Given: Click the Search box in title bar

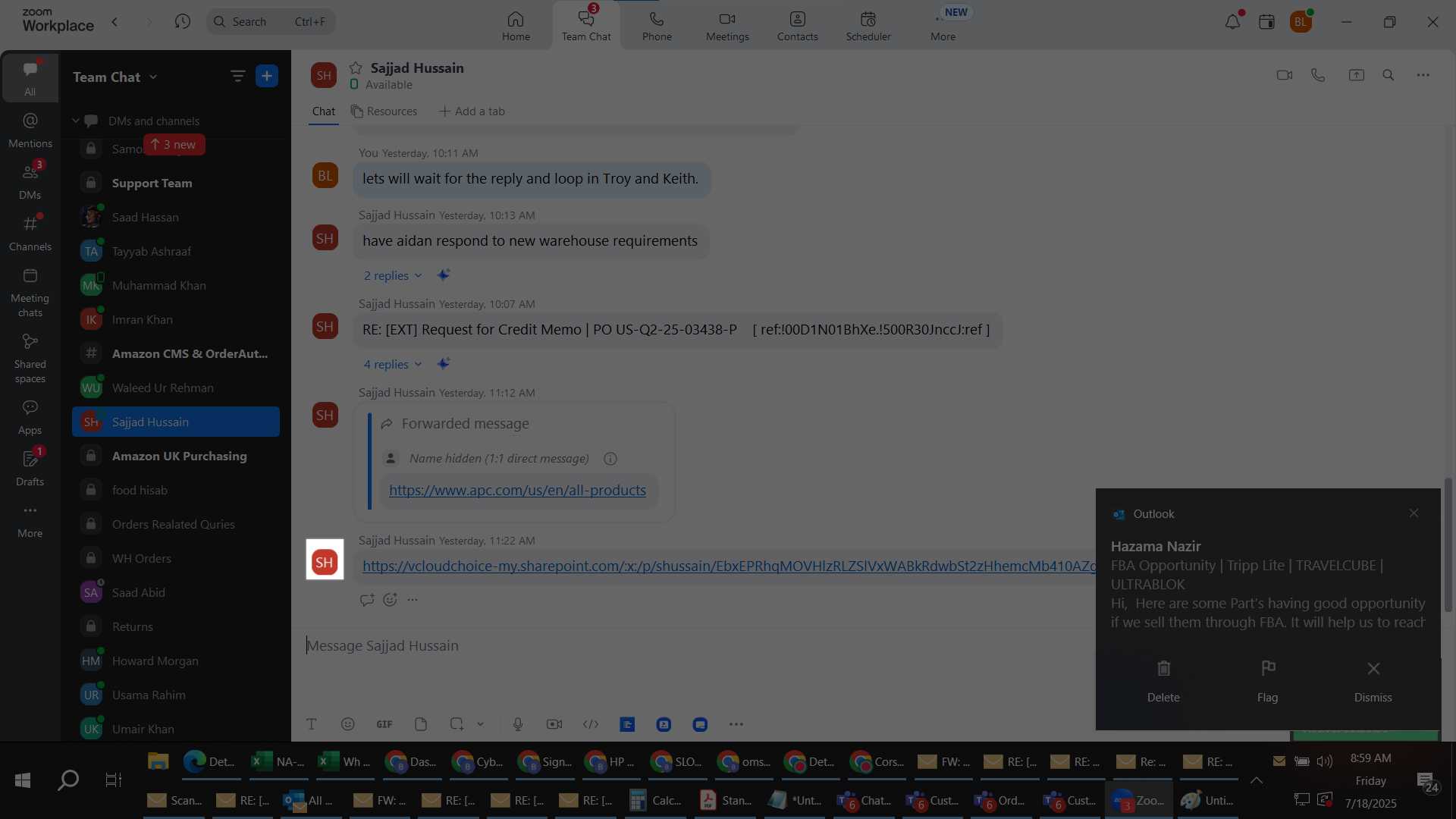Looking at the screenshot, I should pos(271,21).
